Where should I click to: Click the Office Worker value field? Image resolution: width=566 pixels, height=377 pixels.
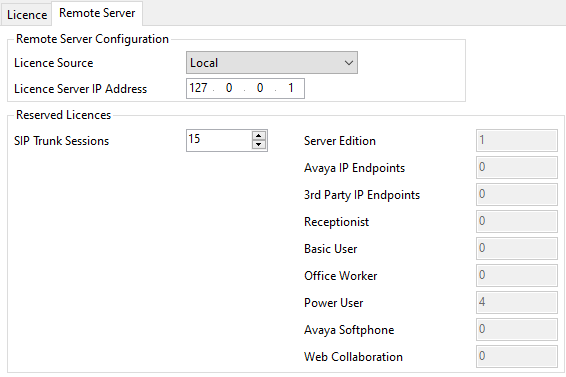click(517, 276)
